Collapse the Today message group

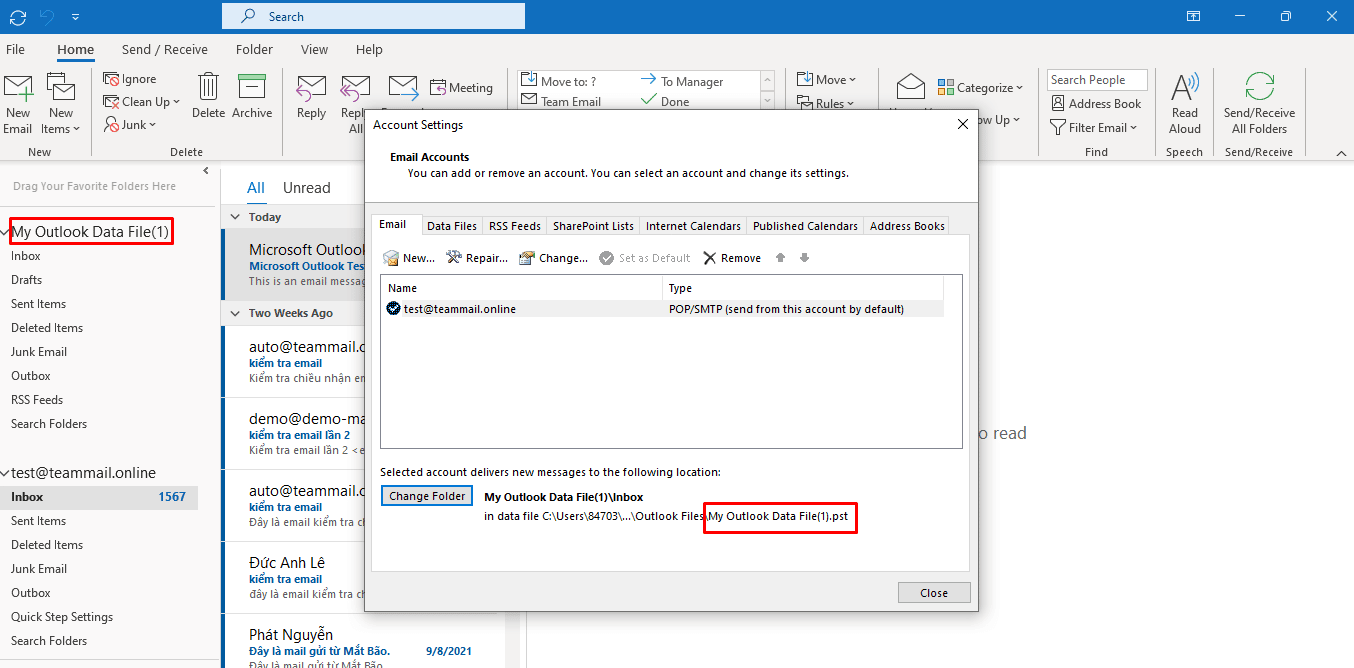click(235, 217)
